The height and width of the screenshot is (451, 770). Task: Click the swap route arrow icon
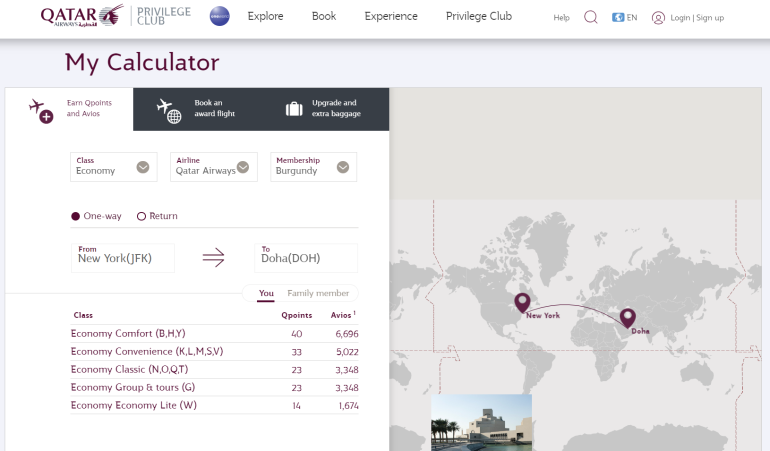(x=214, y=258)
